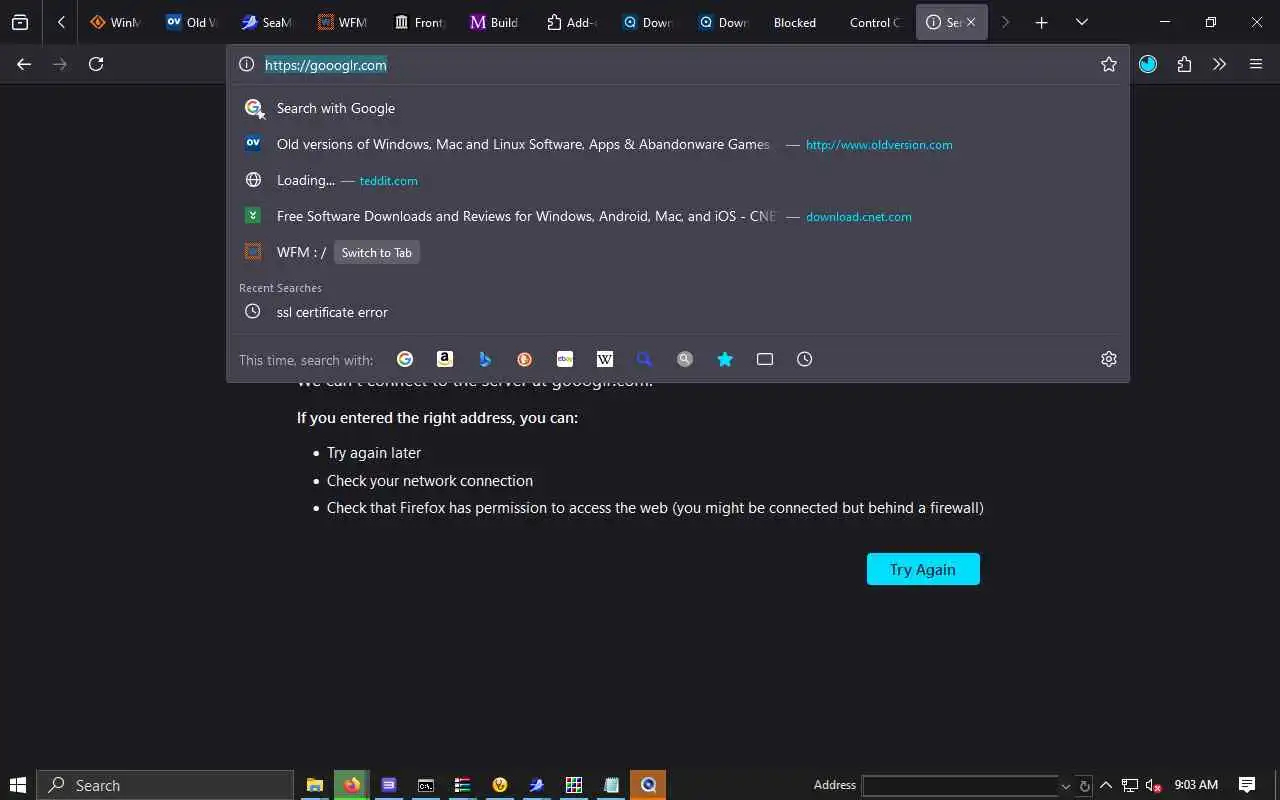Switch to the SeaMonkey tab
Image resolution: width=1280 pixels, height=800 pixels.
point(267,22)
